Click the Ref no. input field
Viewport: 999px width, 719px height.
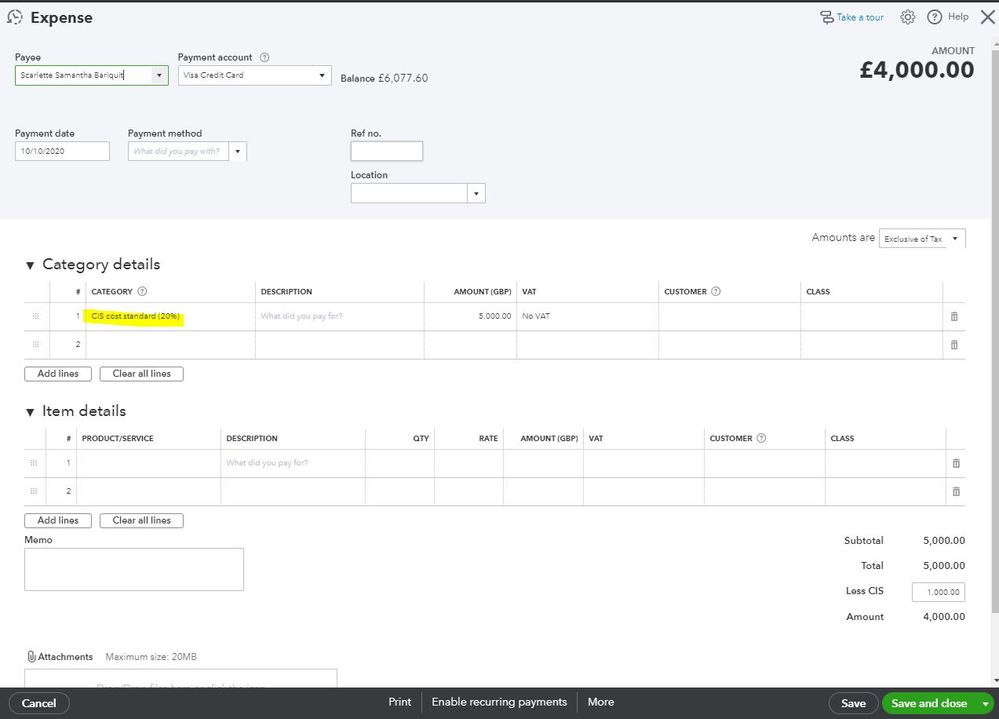[386, 151]
